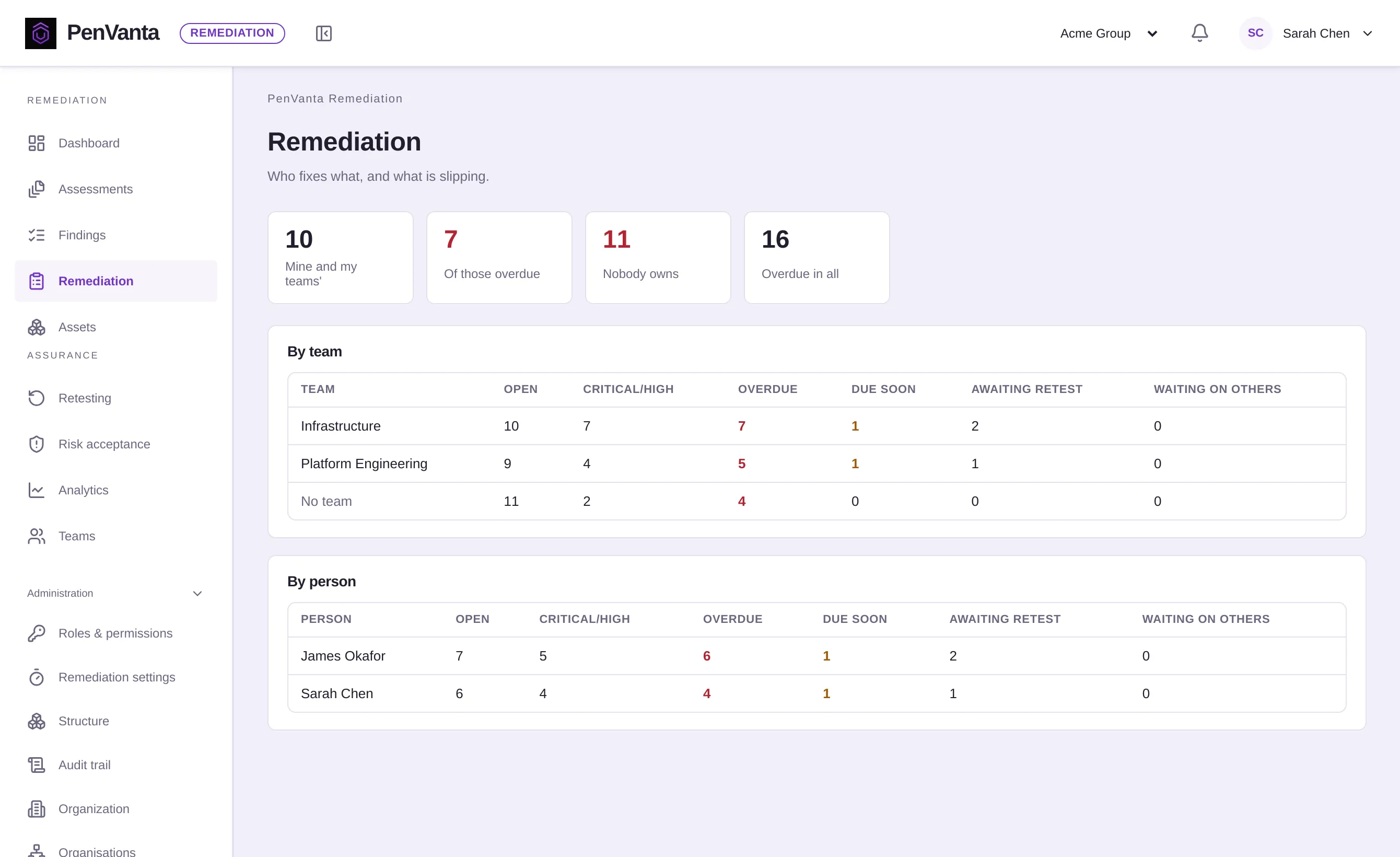Click the 'No team' row label
This screenshot has height=857, width=1400.
[x=326, y=501]
